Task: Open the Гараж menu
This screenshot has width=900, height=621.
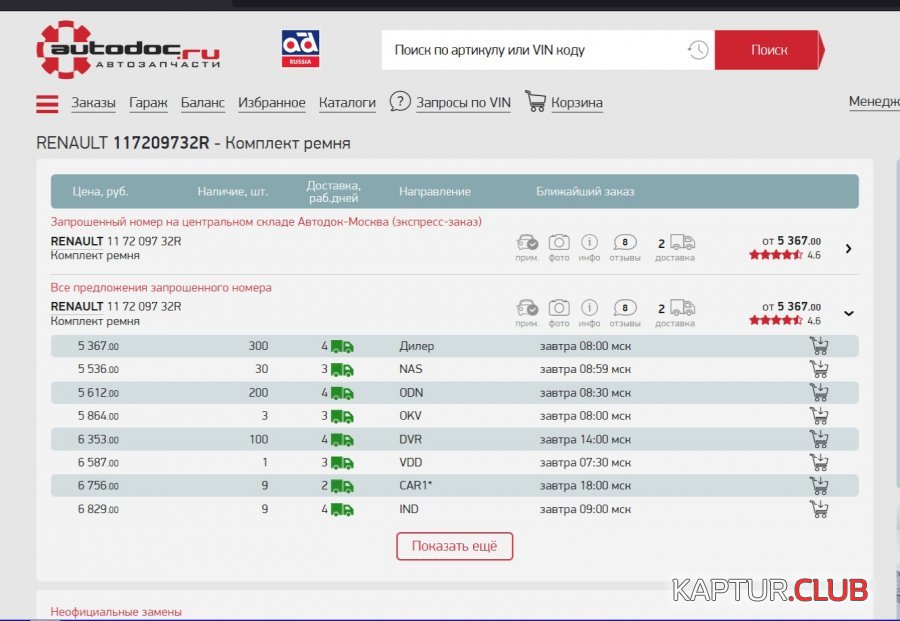Action: coord(148,103)
